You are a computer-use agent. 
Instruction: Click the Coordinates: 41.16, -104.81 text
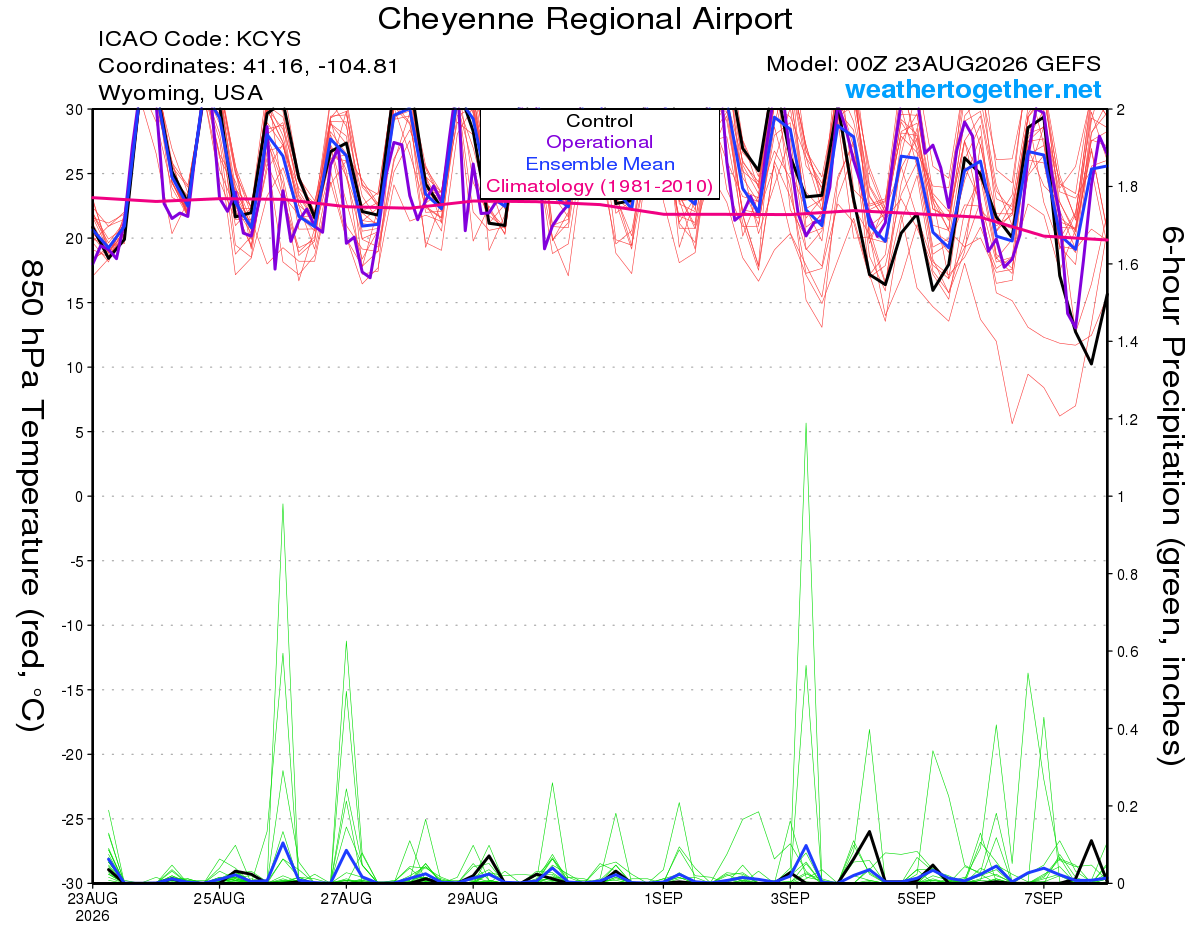tap(248, 67)
